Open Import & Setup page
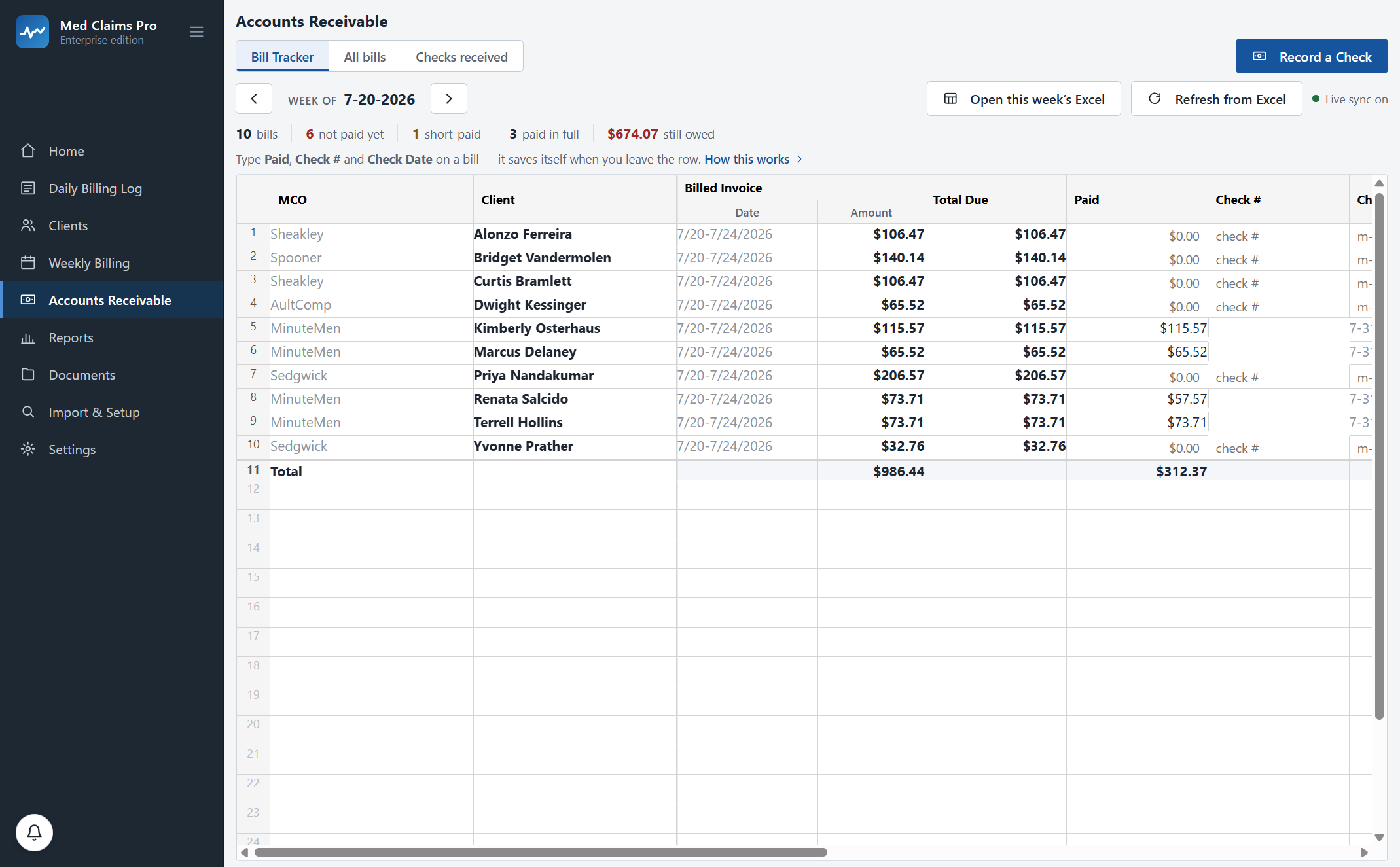This screenshot has width=1400, height=867. [x=112, y=412]
